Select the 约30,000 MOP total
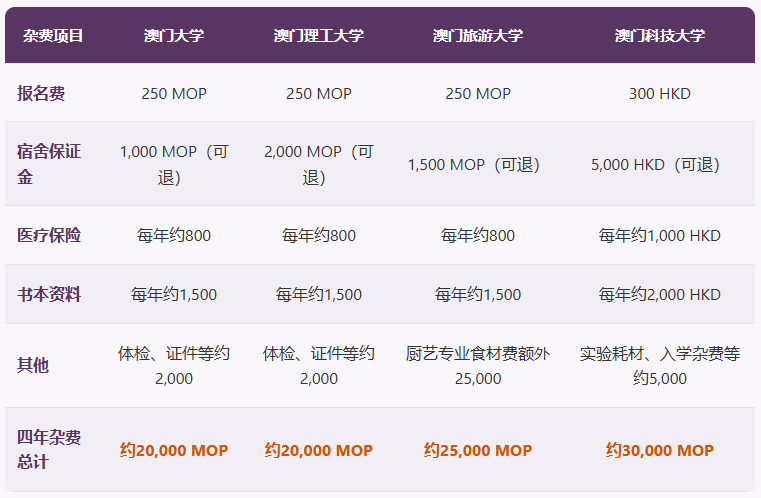This screenshot has width=761, height=498. point(660,451)
